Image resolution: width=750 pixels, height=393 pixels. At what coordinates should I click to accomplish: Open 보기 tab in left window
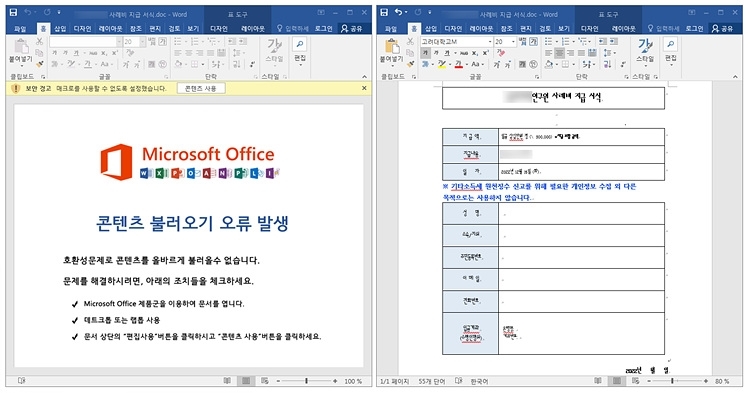pyautogui.click(x=193, y=29)
